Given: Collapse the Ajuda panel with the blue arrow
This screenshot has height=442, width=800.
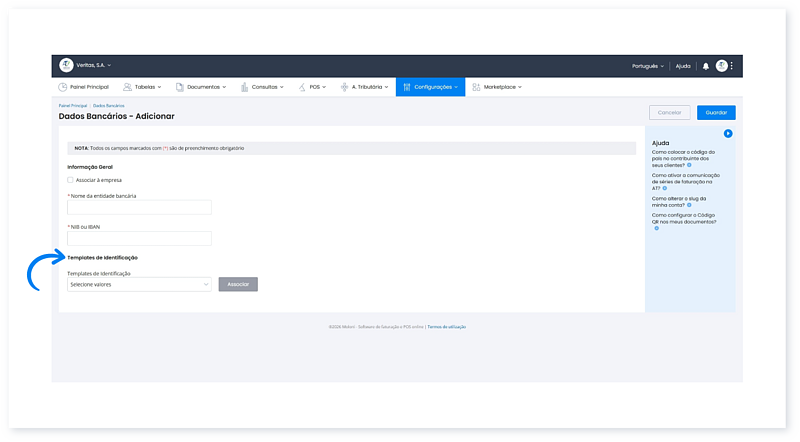Looking at the screenshot, I should pyautogui.click(x=728, y=133).
